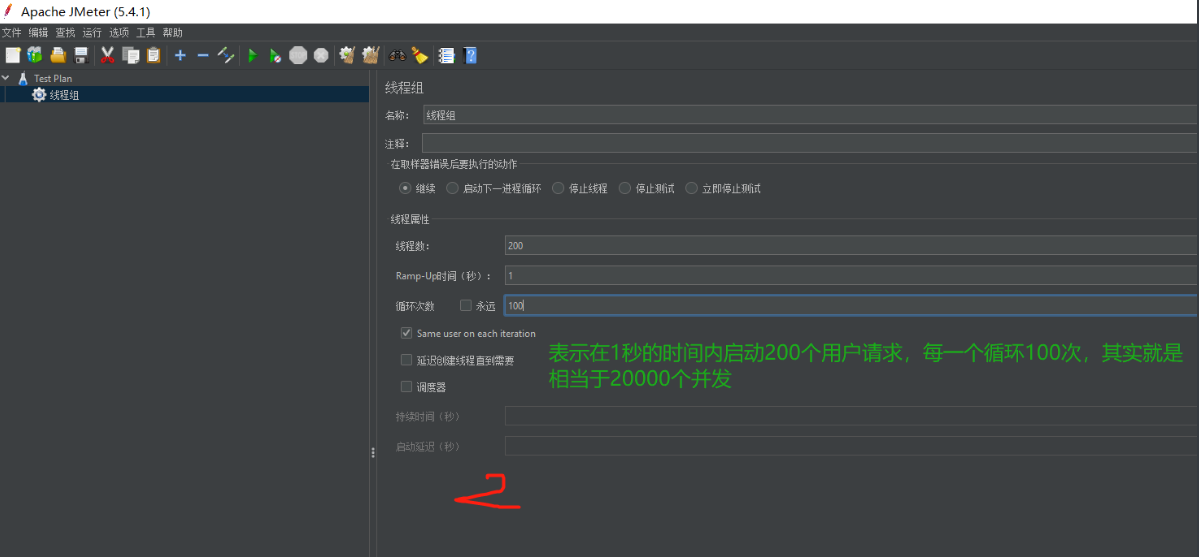The height and width of the screenshot is (557, 1199).
Task: Click the 启动延迟（秒） field
Action: coord(851,446)
